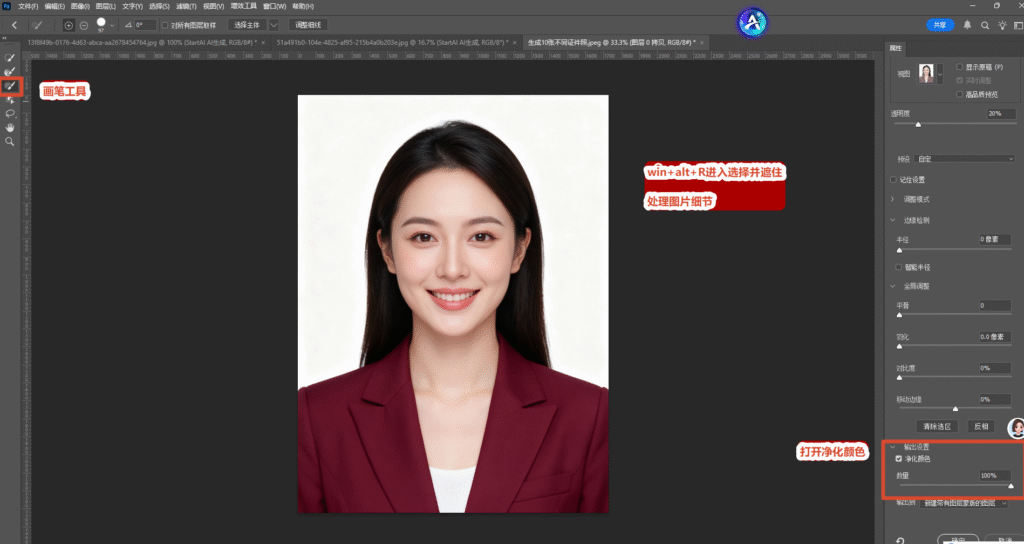Open the 视图 mode dropdown

click(x=940, y=74)
